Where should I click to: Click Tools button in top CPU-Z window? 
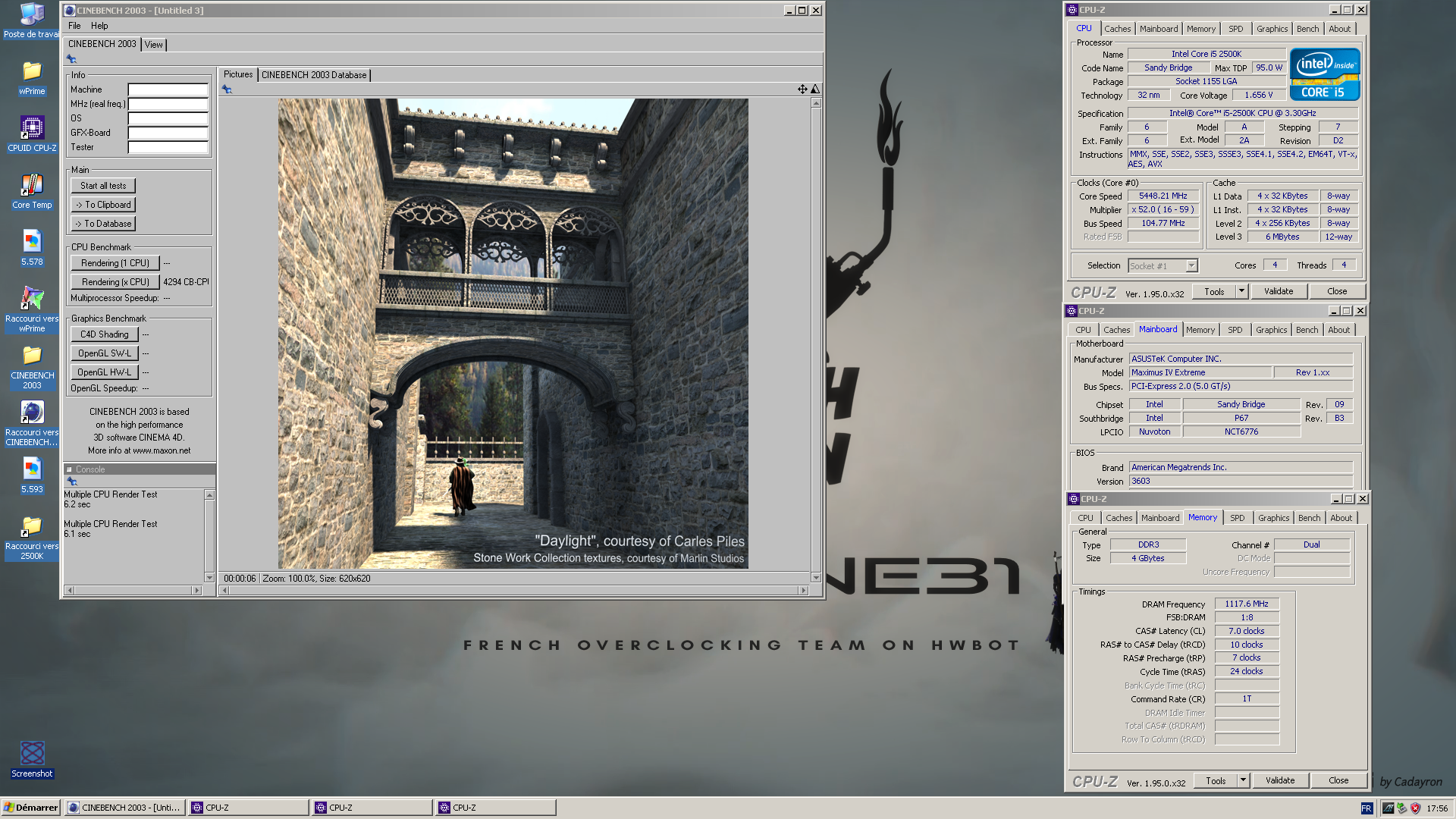point(1214,292)
